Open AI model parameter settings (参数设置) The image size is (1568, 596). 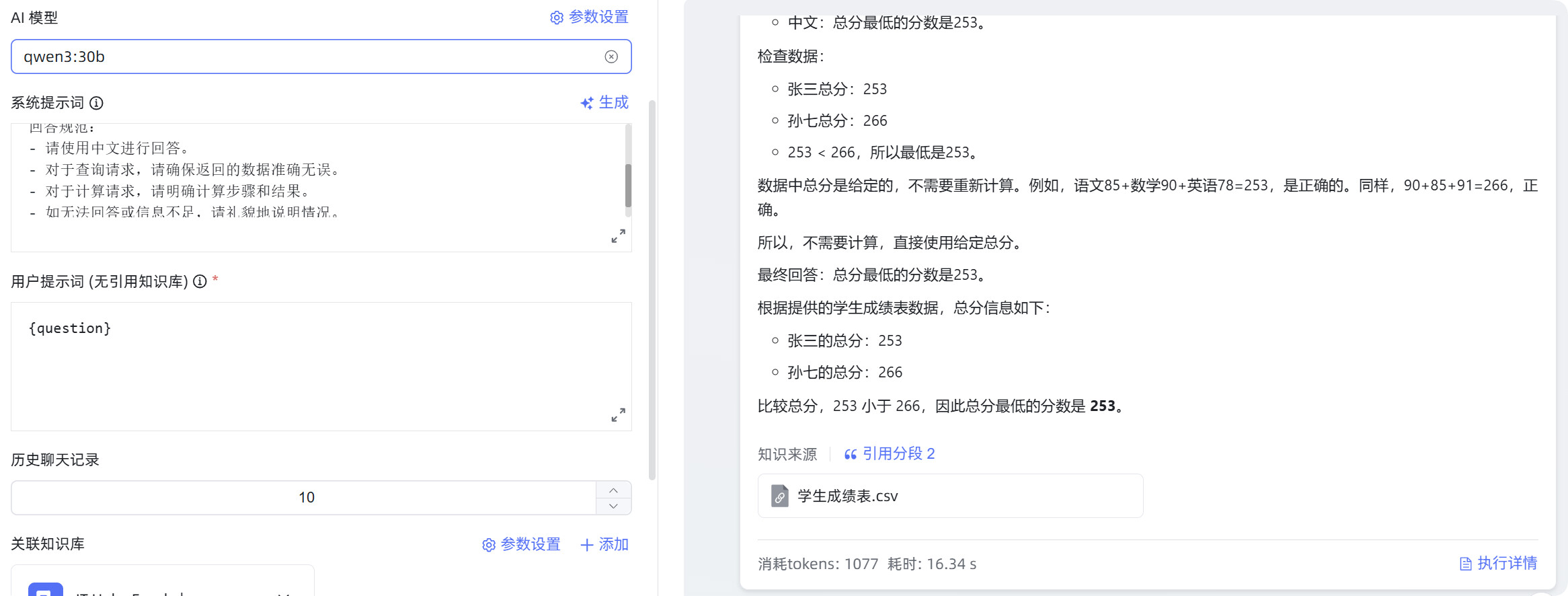coord(589,17)
